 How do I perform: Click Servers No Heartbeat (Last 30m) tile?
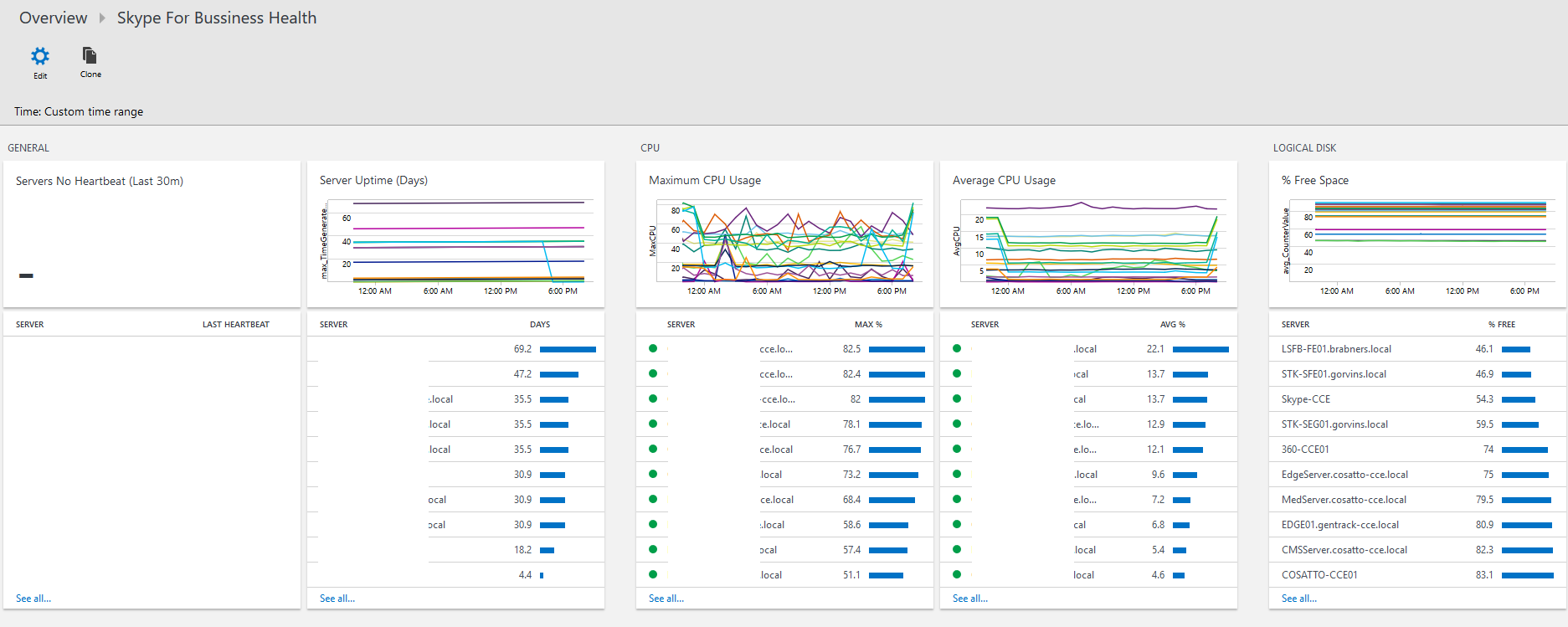152,234
